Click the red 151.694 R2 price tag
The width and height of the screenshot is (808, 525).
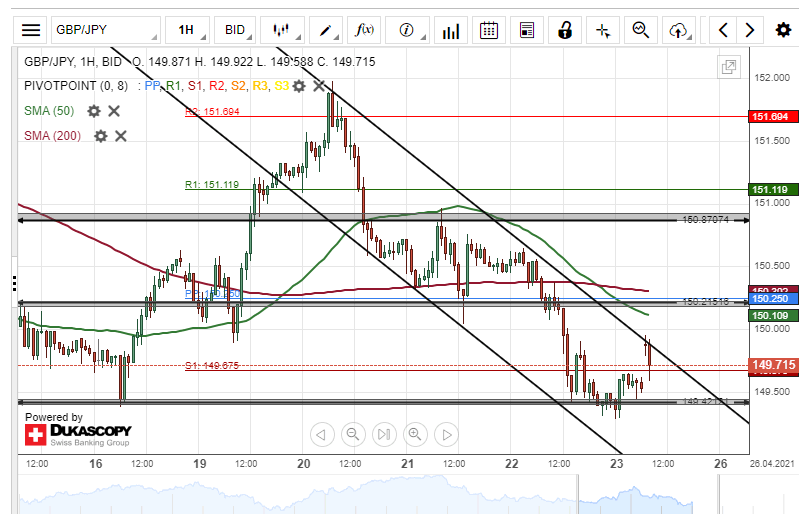click(x=773, y=116)
